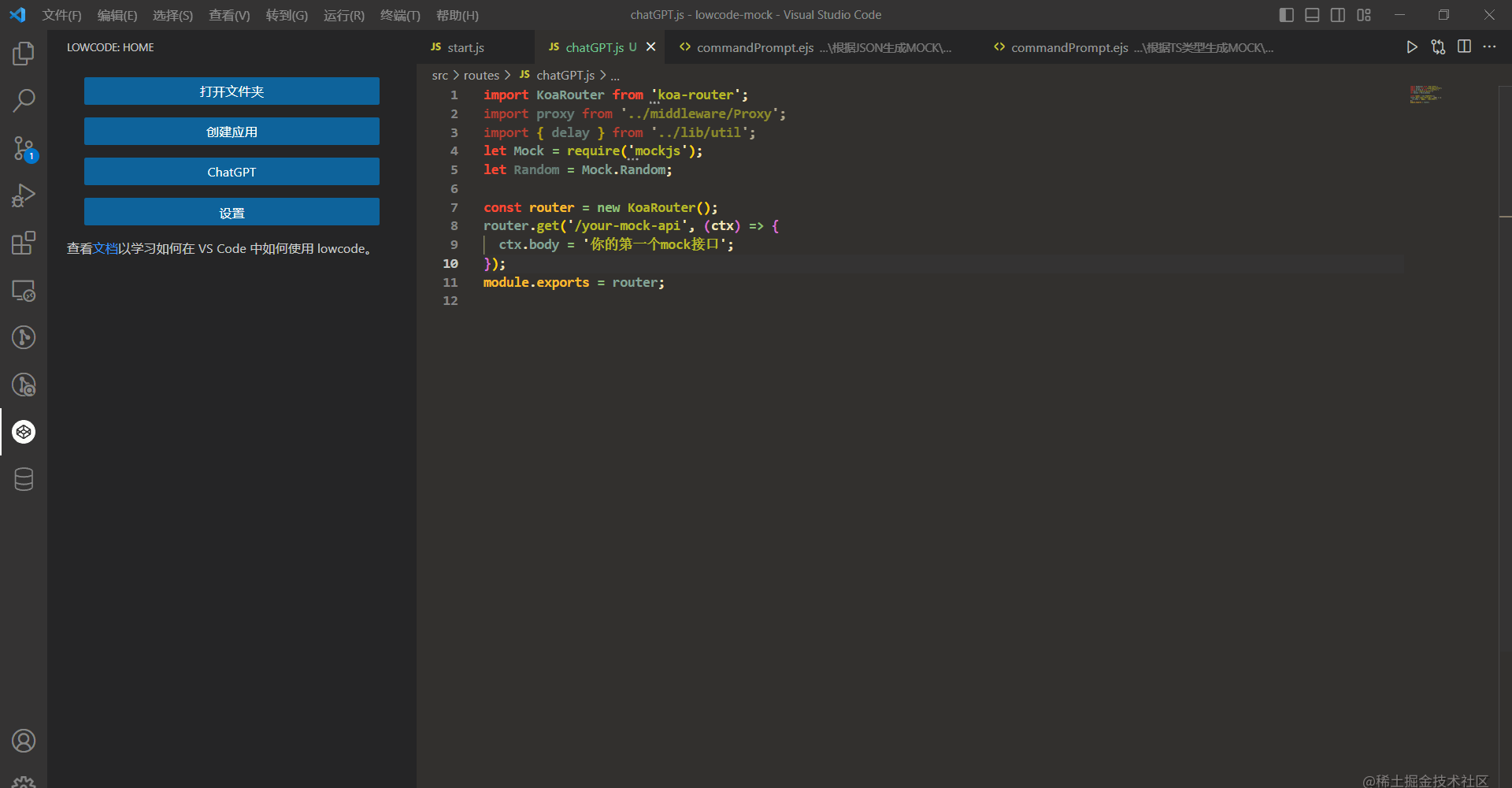The image size is (1512, 788).
Task: Click '/your-mock-api' route string
Action: 627,226
